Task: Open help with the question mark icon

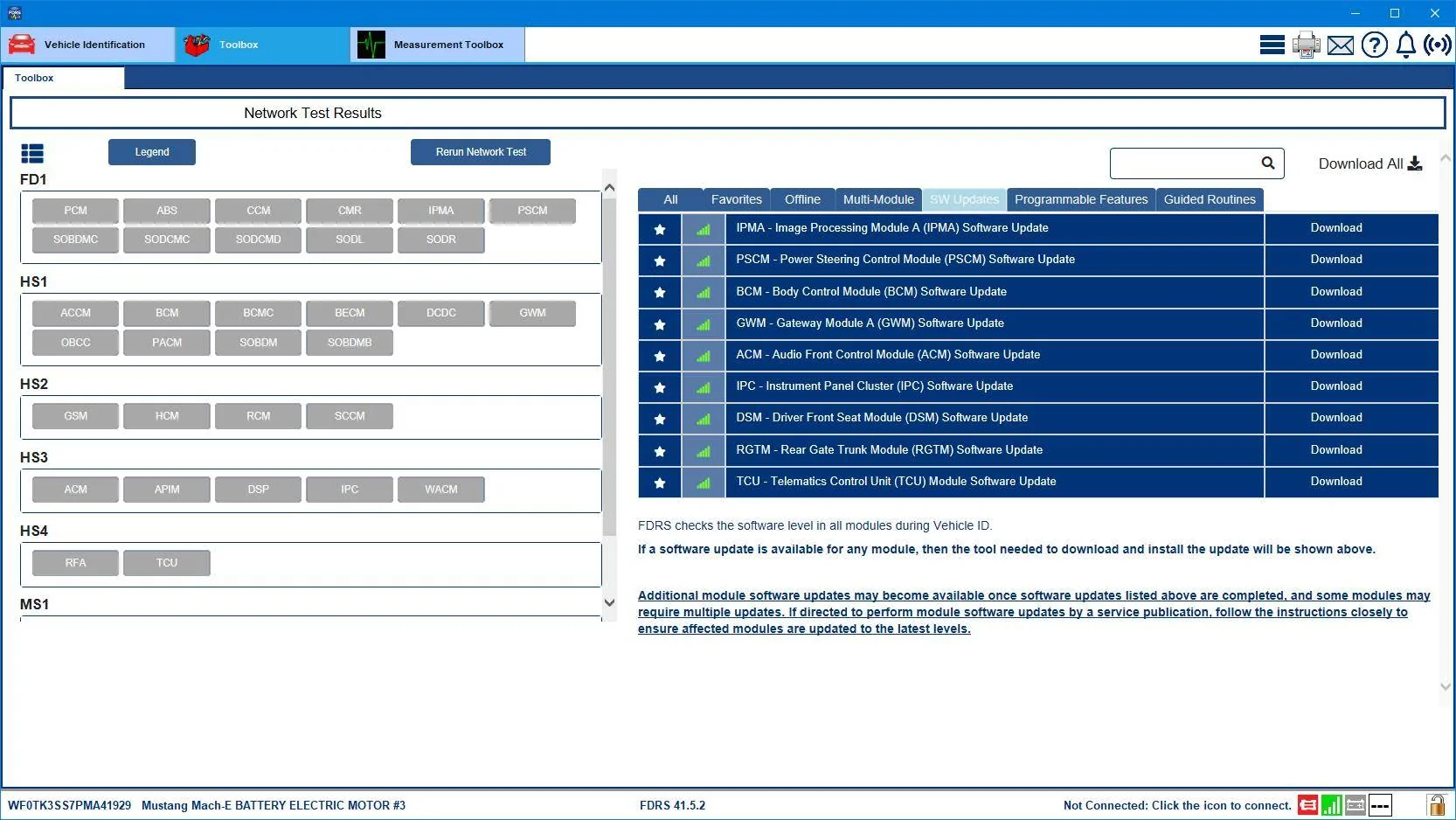Action: (x=1375, y=45)
